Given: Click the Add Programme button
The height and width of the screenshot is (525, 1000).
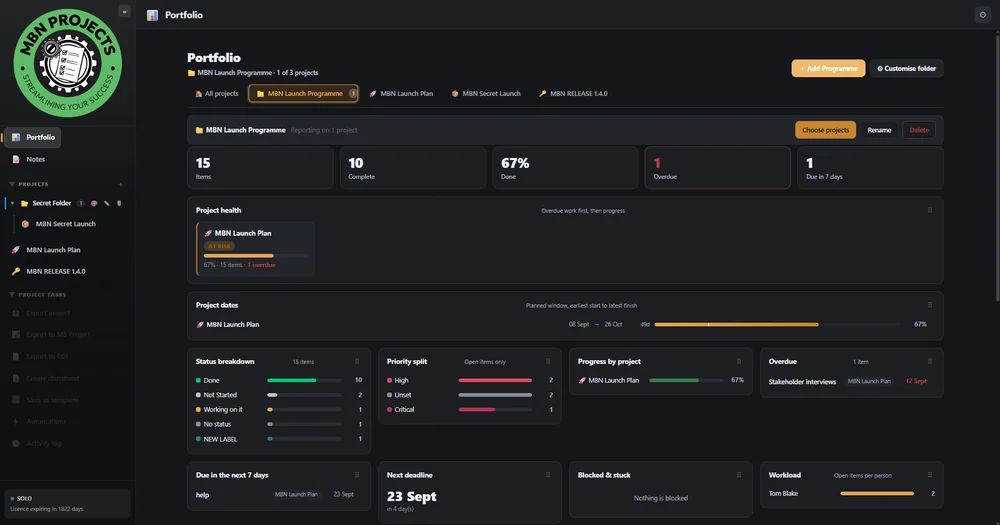Looking at the screenshot, I should 828,68.
